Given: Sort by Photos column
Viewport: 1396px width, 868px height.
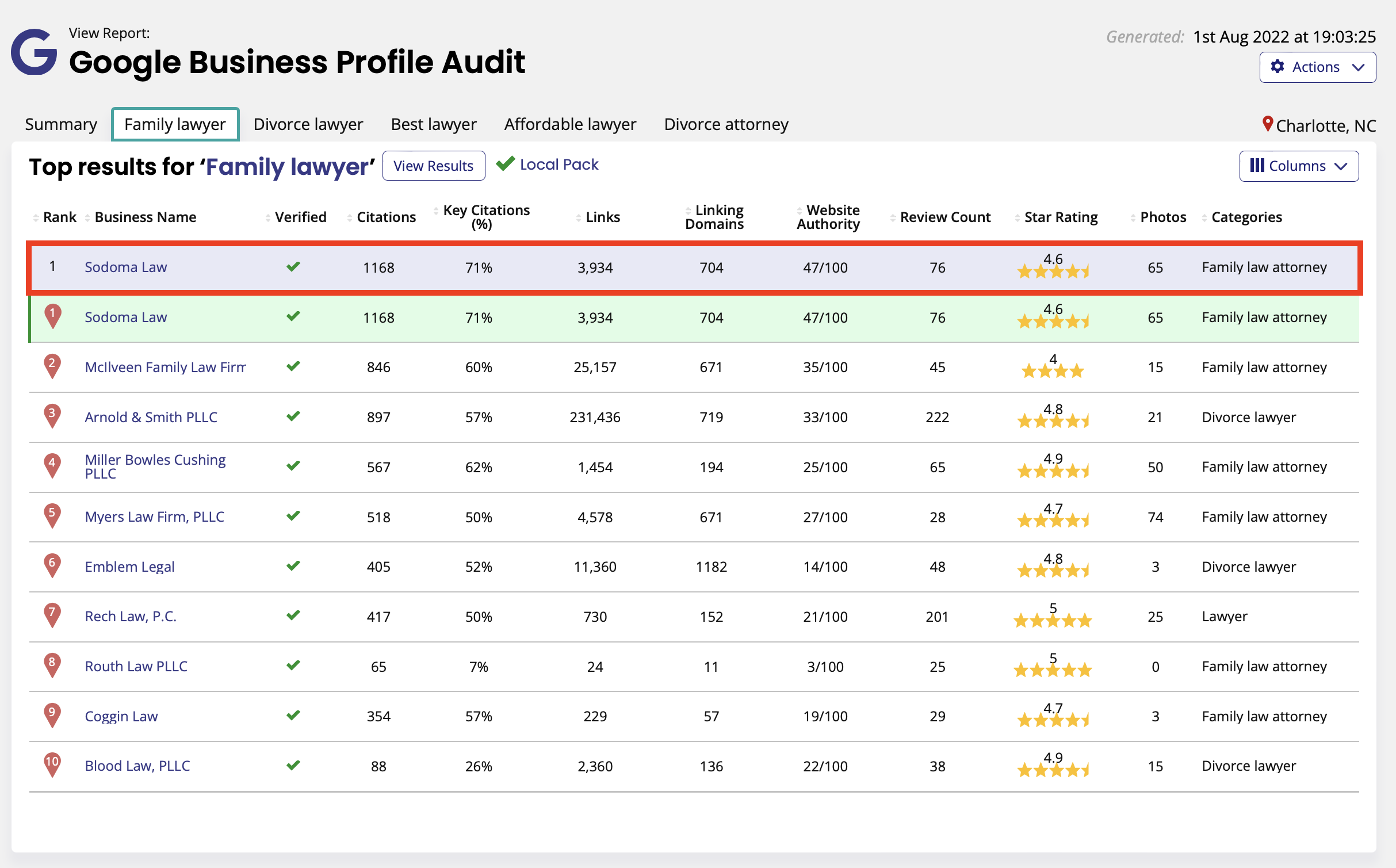Looking at the screenshot, I should pos(1158,217).
